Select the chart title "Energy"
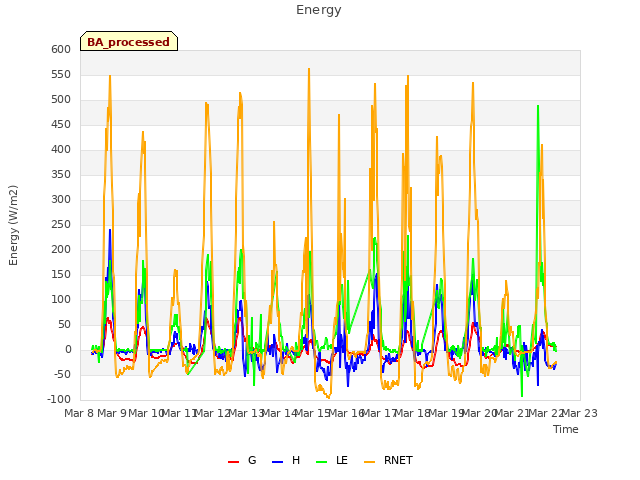The height and width of the screenshot is (480, 640). 319,10
